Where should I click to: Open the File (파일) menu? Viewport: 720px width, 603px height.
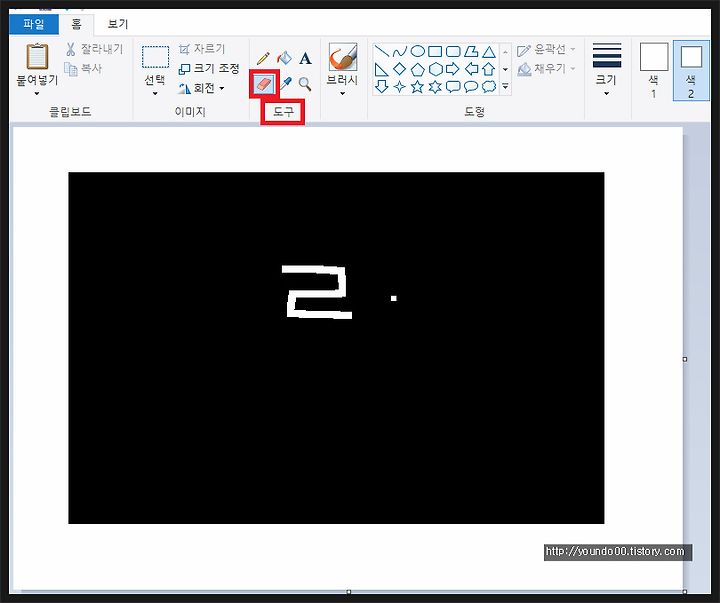[34, 24]
